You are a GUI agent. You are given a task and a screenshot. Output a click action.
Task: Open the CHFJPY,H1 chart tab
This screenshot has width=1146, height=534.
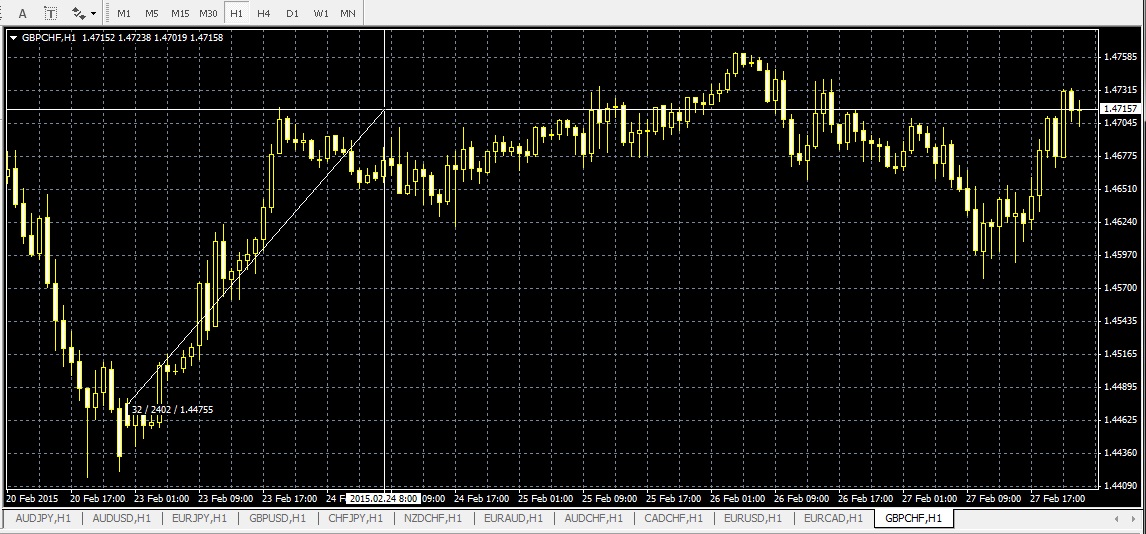[356, 518]
